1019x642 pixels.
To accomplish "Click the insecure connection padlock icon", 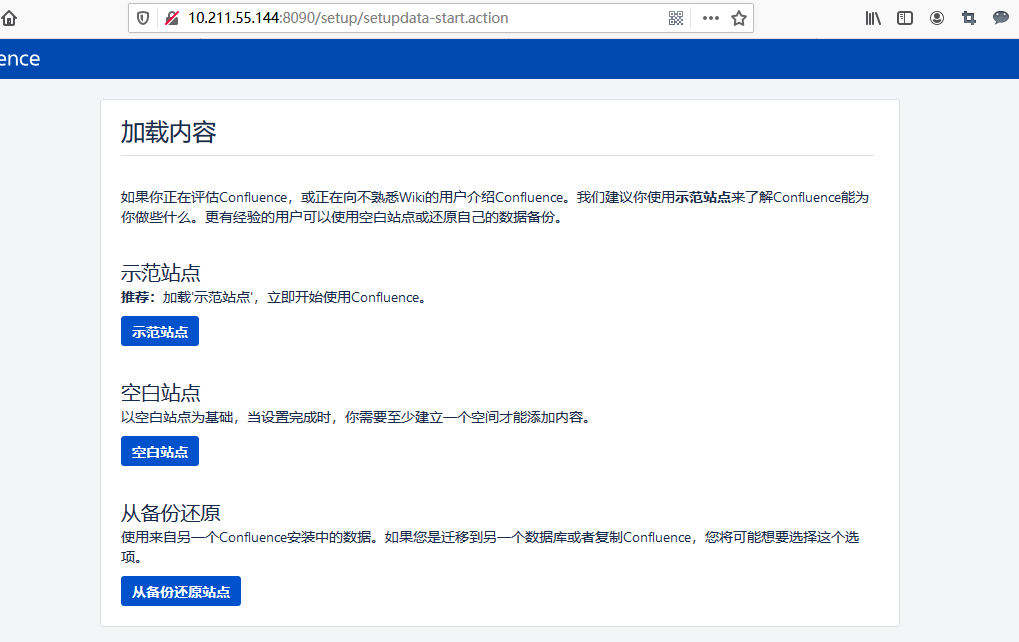I will pos(171,18).
